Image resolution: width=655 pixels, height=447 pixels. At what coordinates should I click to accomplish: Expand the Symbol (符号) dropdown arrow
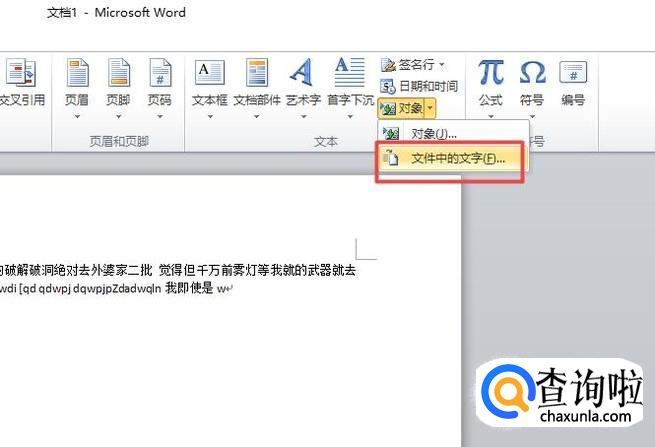pos(532,117)
